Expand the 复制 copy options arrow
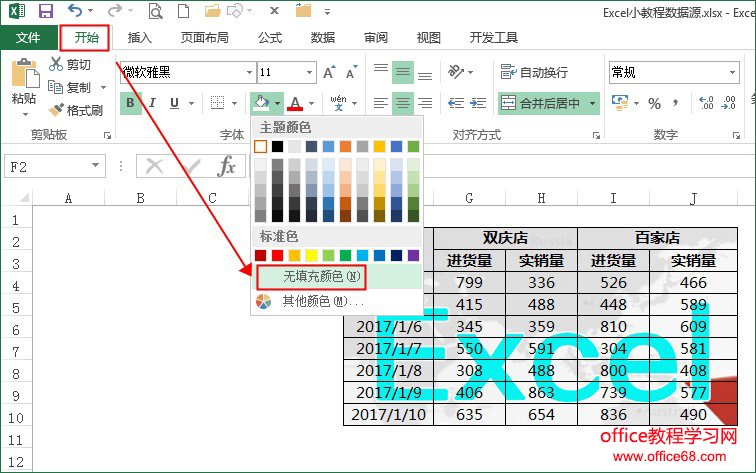The image size is (756, 473). (x=104, y=87)
